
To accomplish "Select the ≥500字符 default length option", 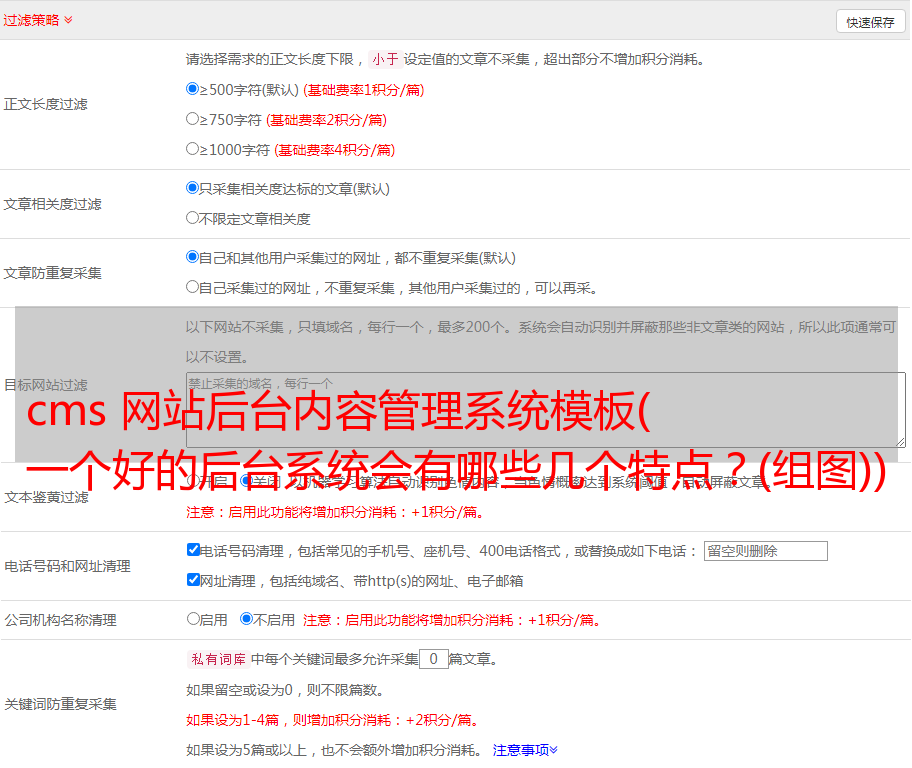I will pyautogui.click(x=193, y=89).
